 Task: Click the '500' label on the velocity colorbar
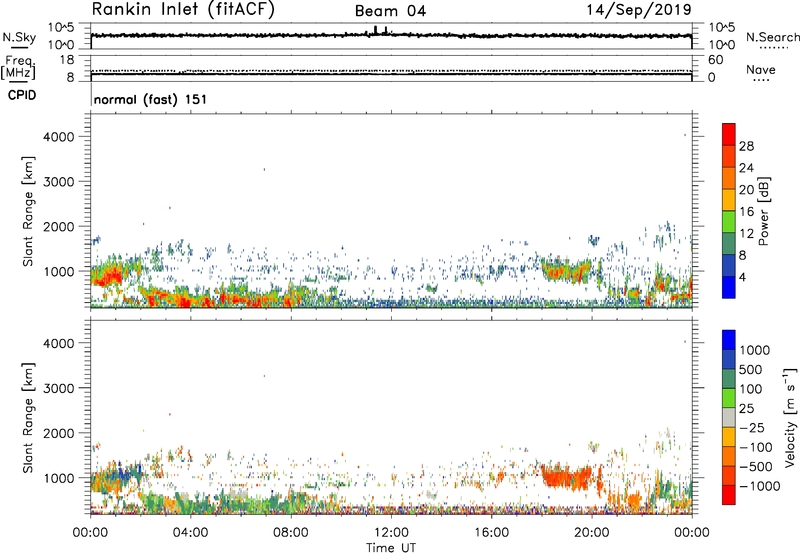pyautogui.click(x=752, y=370)
